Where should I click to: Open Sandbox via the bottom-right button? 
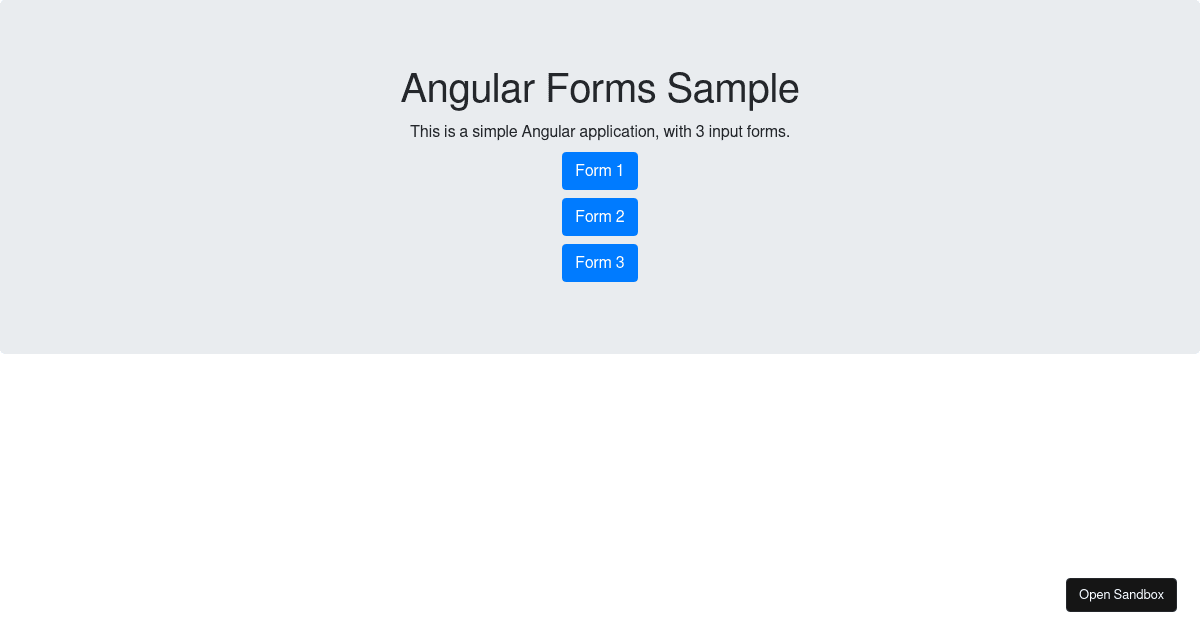[x=1121, y=594]
